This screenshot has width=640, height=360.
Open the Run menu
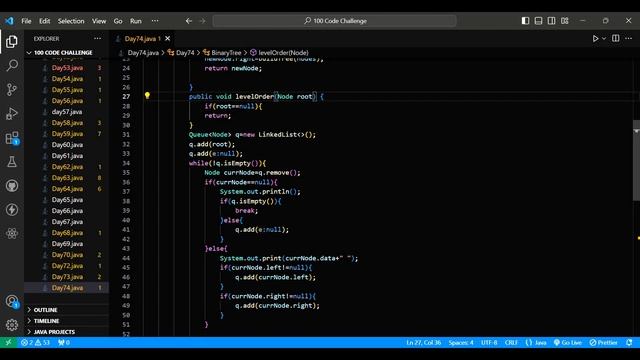coord(136,21)
